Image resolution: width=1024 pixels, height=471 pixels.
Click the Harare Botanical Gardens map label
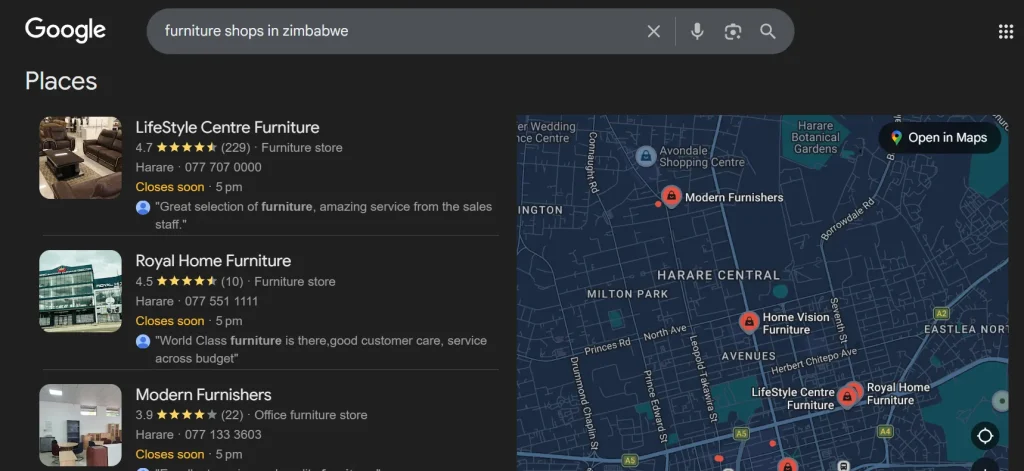815,137
